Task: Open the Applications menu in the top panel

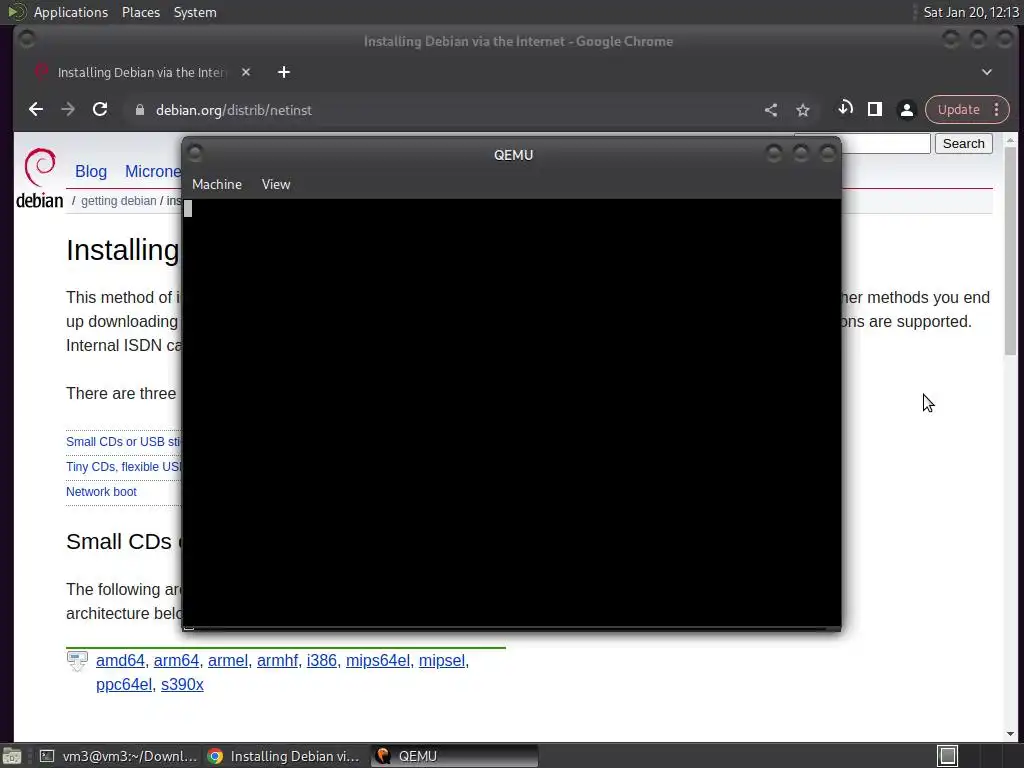Action: pyautogui.click(x=71, y=12)
